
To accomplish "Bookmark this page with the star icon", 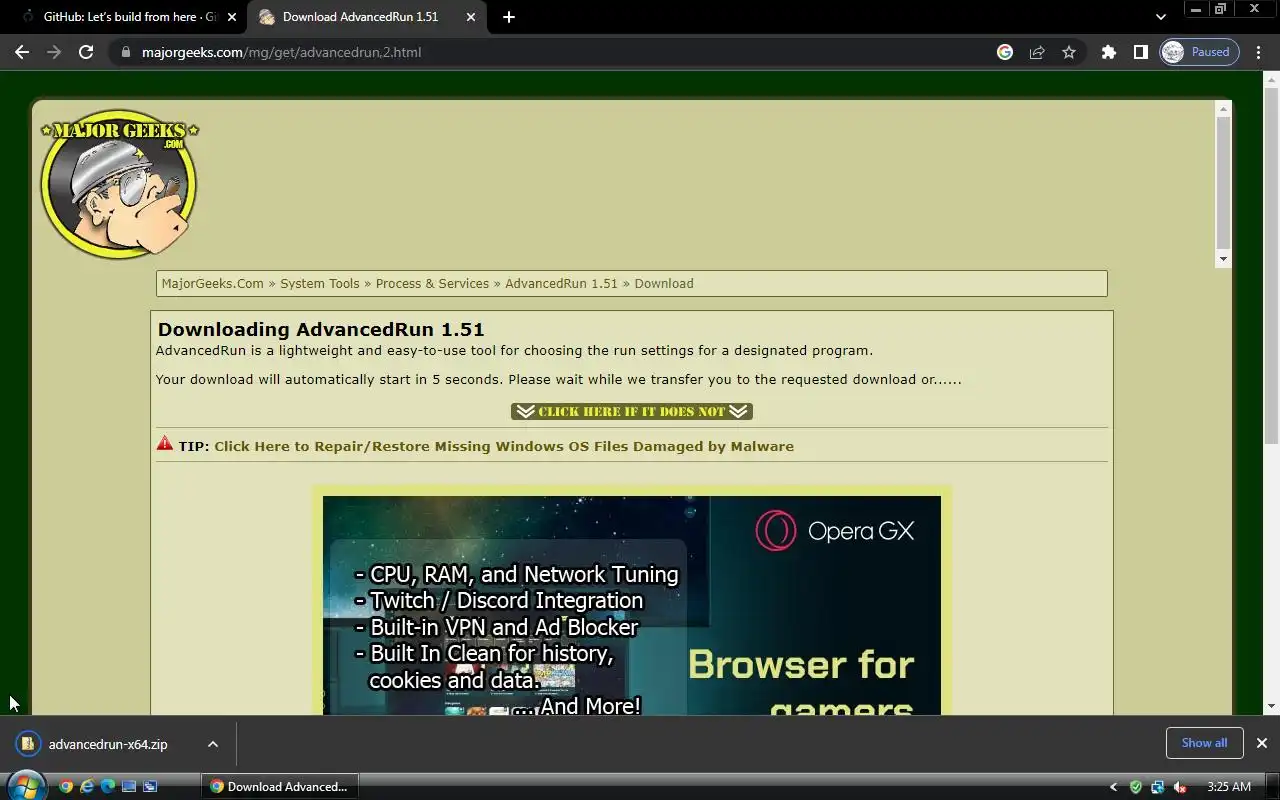I will 1069,52.
